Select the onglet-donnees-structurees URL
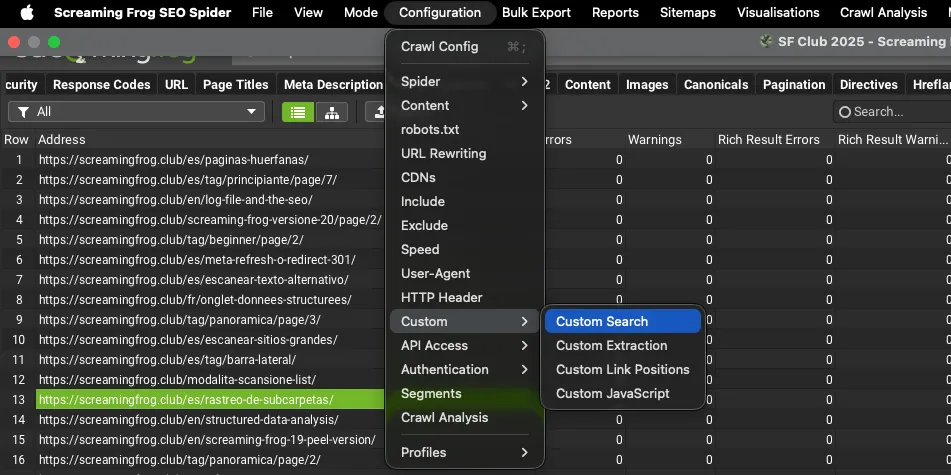This screenshot has height=475, width=951. (x=195, y=300)
